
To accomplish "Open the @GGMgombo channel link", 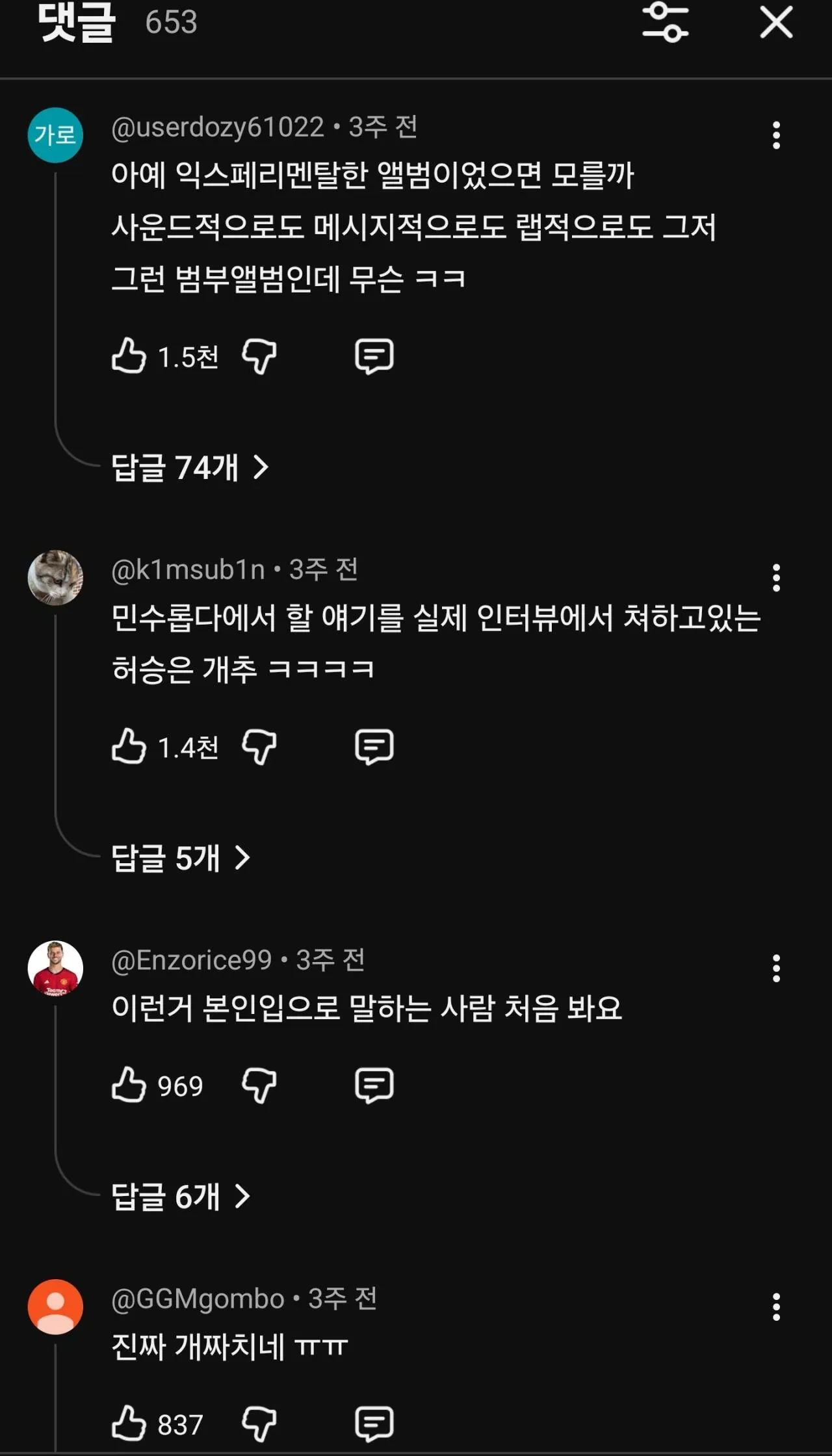I will coord(198,1299).
